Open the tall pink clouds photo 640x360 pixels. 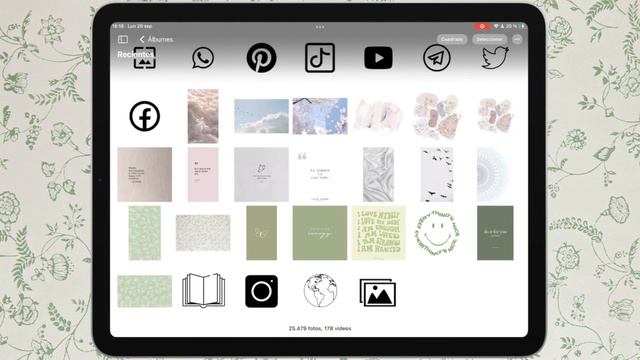coord(203,116)
